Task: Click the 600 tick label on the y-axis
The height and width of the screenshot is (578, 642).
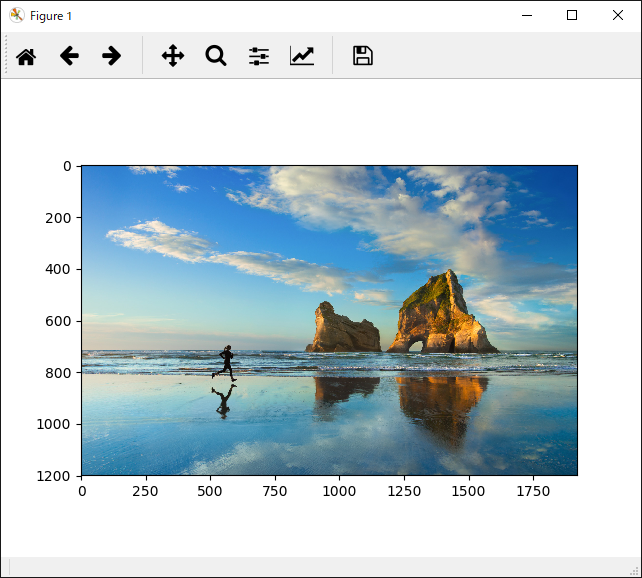Action: click(x=60, y=321)
